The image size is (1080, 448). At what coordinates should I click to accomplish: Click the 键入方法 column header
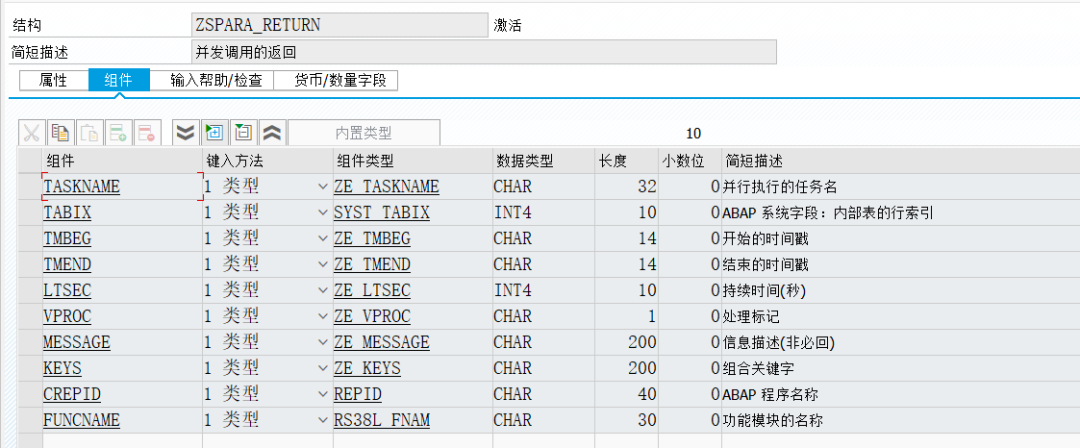267,161
